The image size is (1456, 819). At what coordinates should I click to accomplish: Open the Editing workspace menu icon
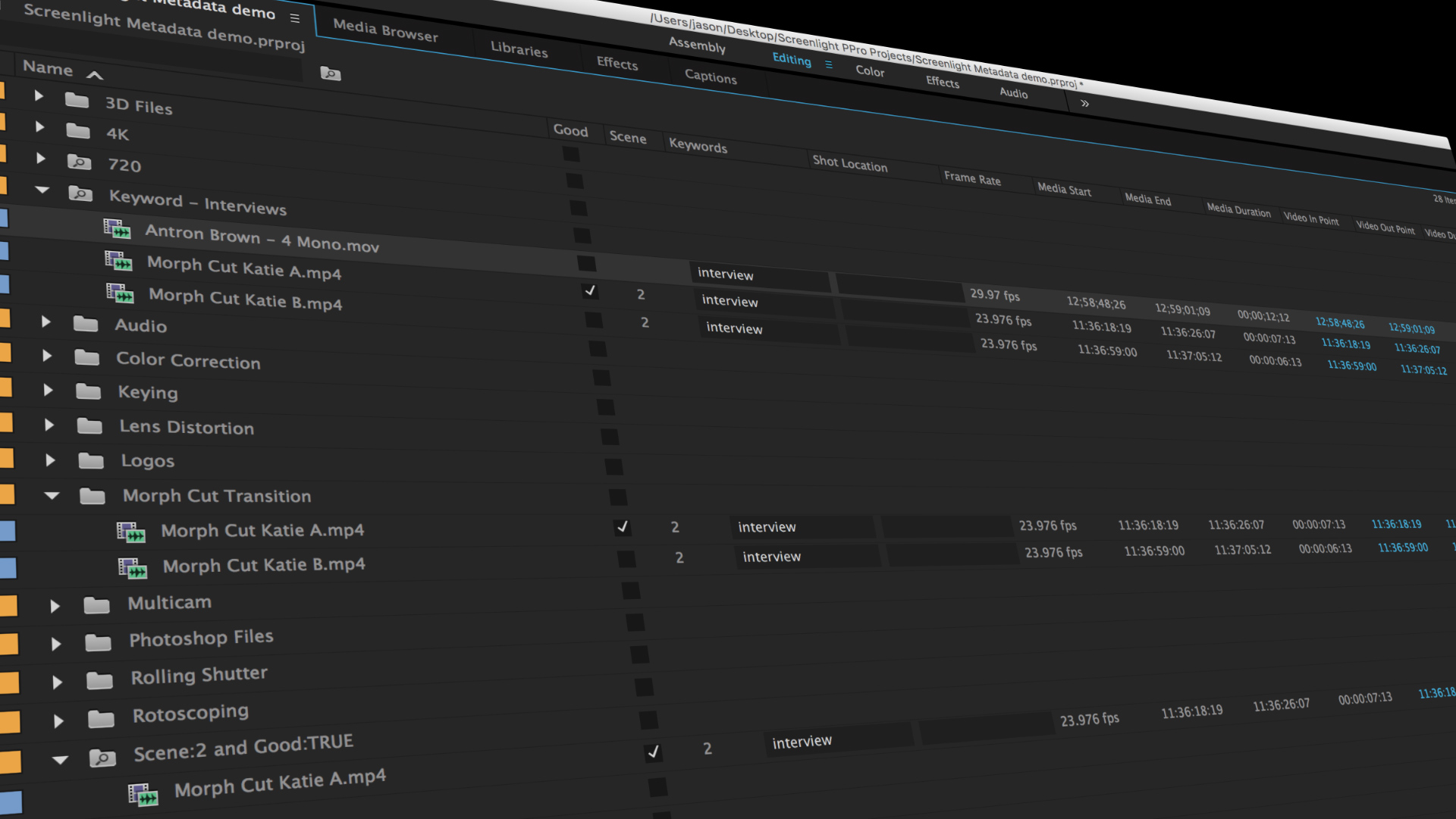pos(829,64)
